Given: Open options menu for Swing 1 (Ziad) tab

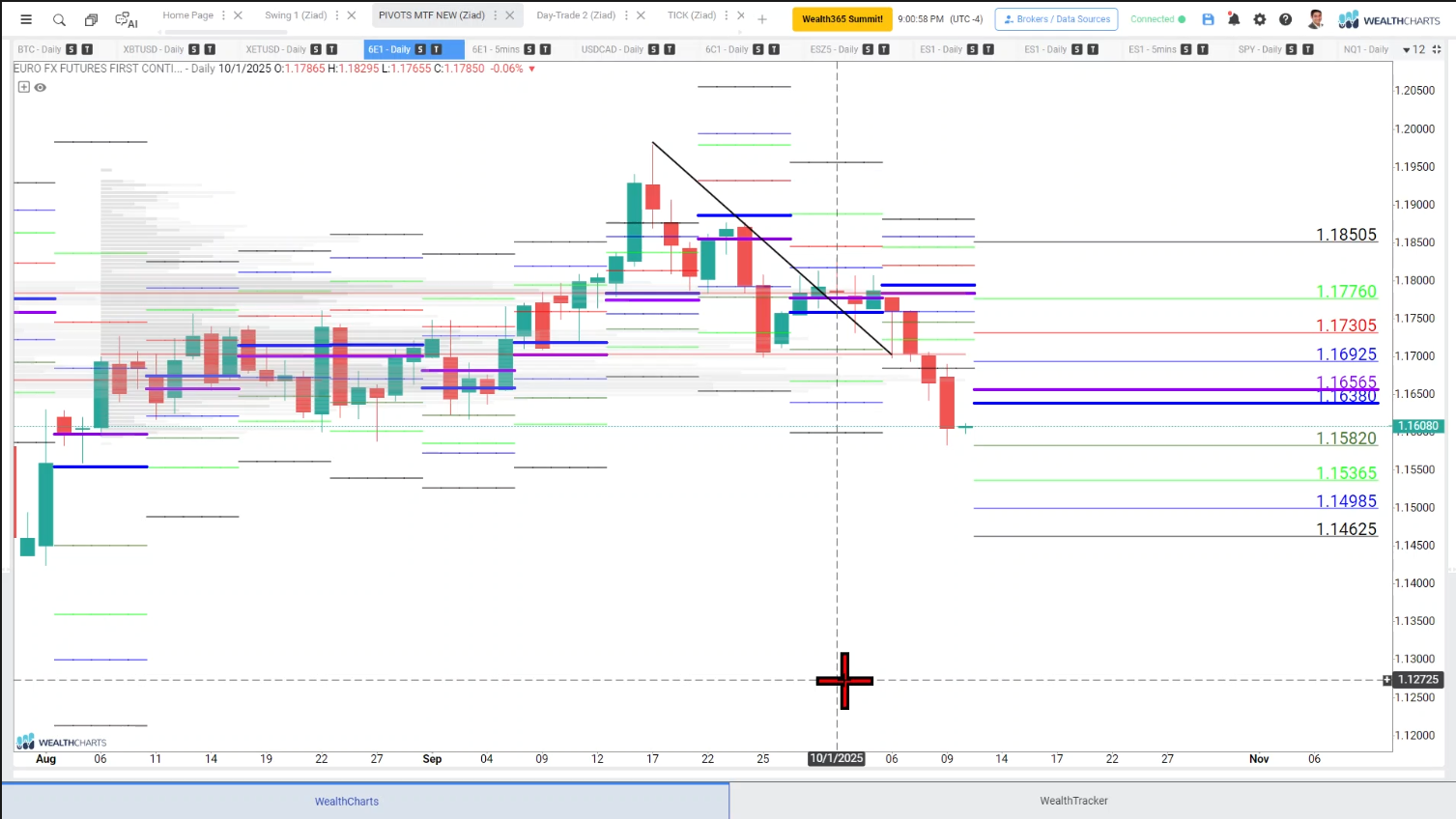Looking at the screenshot, I should pos(337,15).
